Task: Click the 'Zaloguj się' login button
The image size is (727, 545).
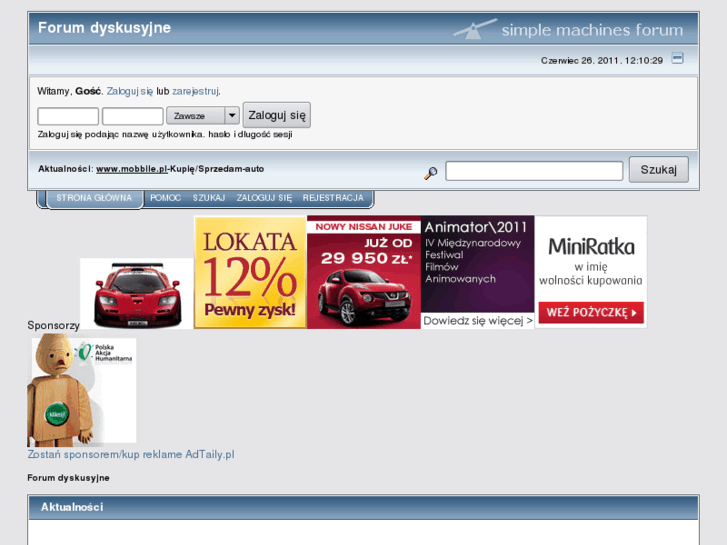Action: (x=277, y=115)
